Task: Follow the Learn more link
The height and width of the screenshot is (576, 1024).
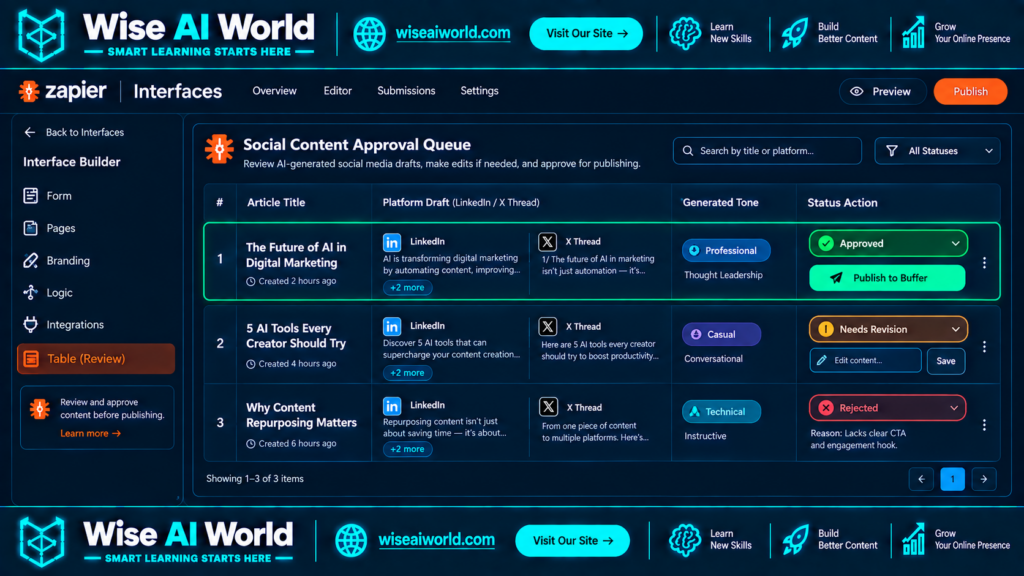Action: point(90,433)
